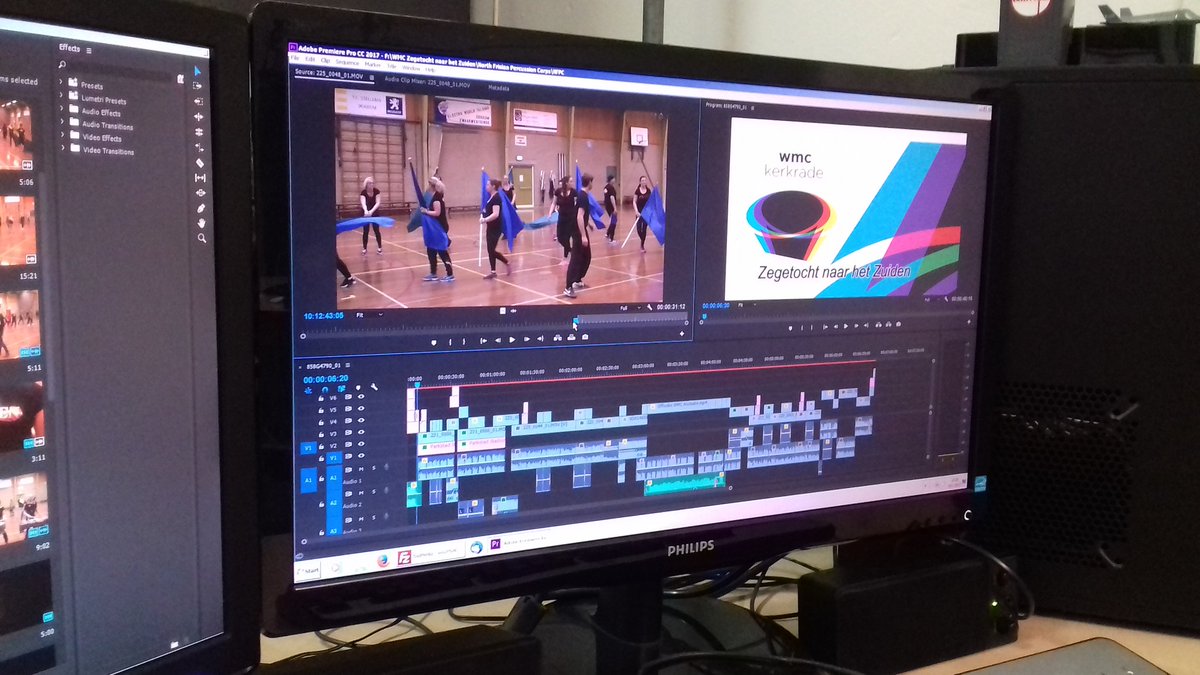Open Source monitor wrench settings

[x=649, y=307]
